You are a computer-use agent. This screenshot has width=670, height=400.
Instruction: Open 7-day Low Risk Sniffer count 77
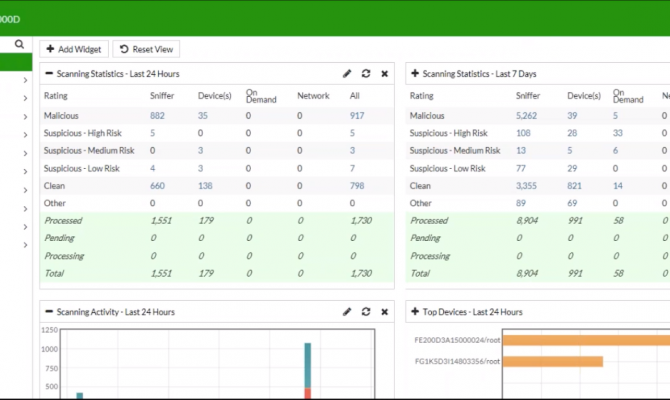point(521,168)
